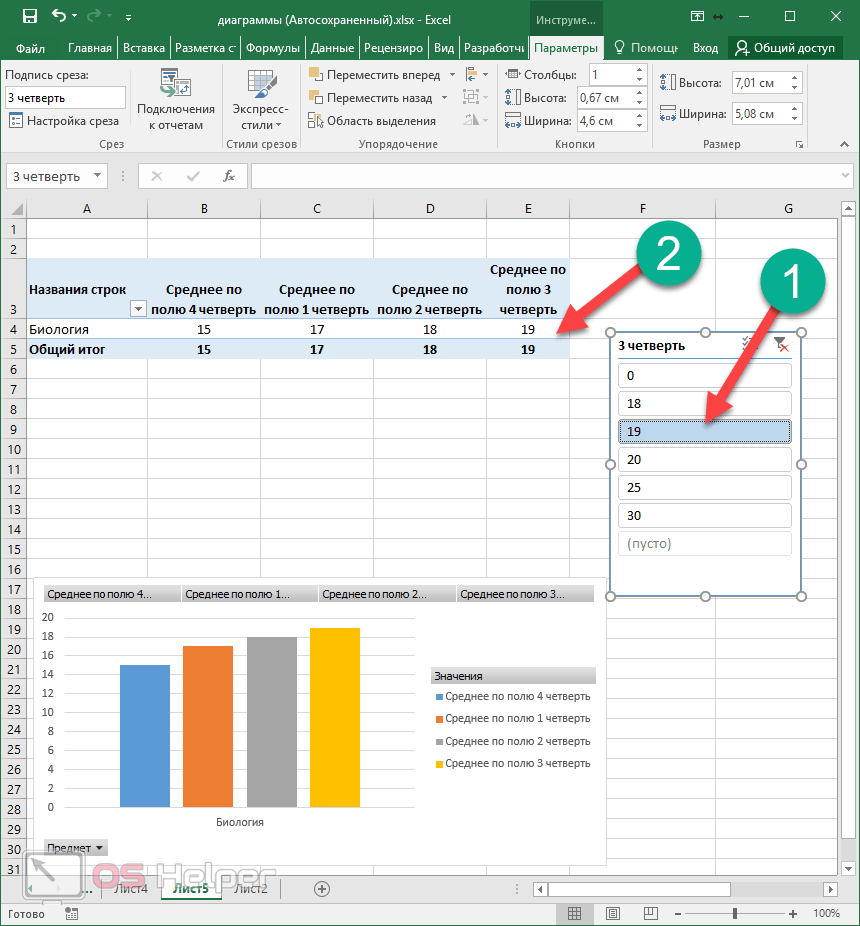The width and height of the screenshot is (860, 926).
Task: Open the Формулы ribbon tab
Action: pos(272,48)
